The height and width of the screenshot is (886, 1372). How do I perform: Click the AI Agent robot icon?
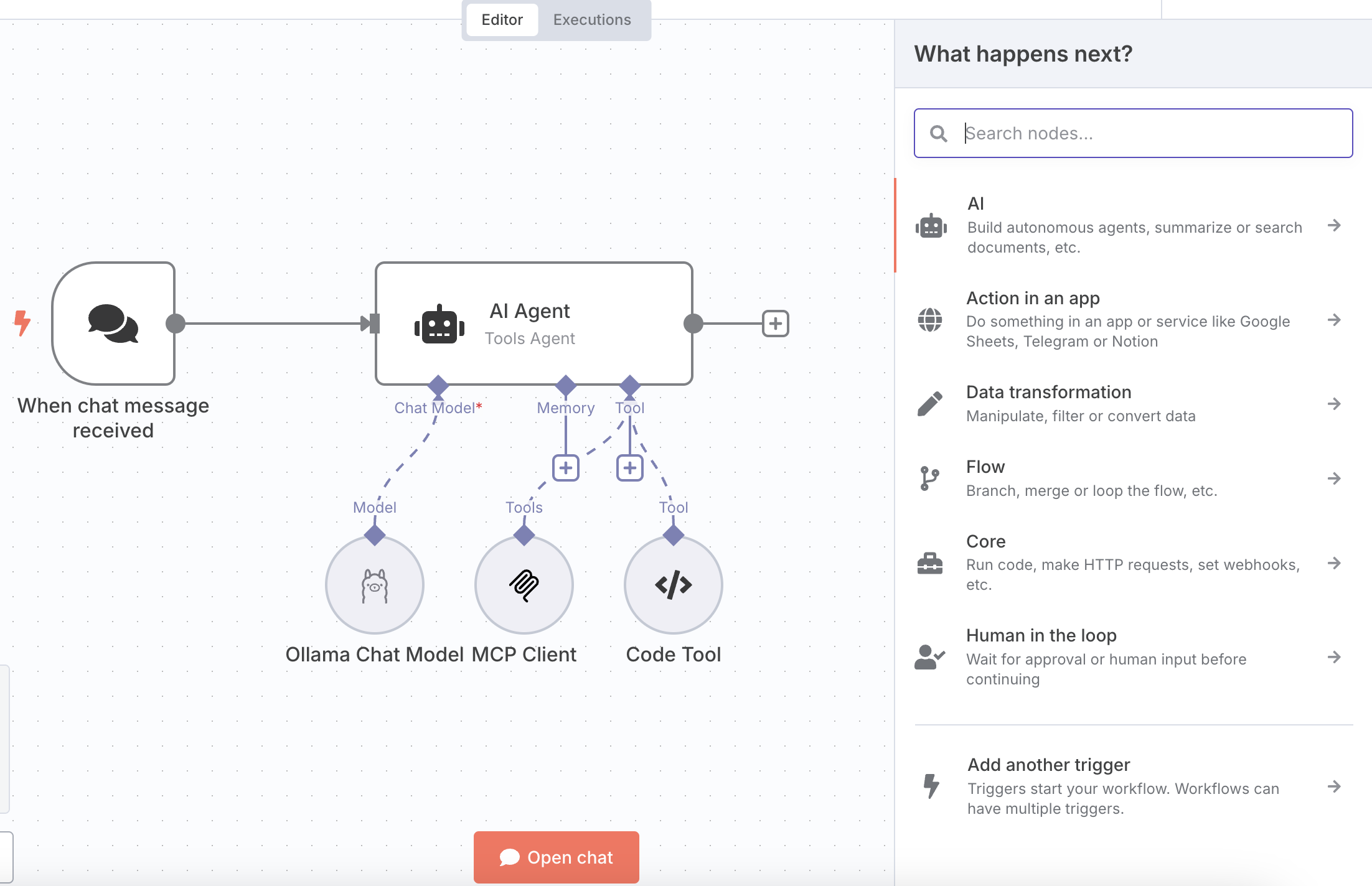click(439, 324)
